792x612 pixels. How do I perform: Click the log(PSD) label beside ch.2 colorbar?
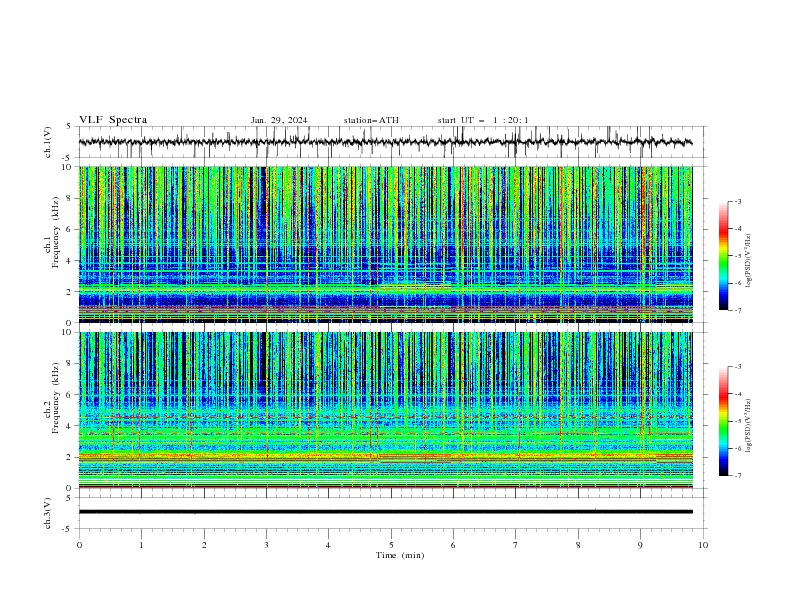(x=748, y=426)
